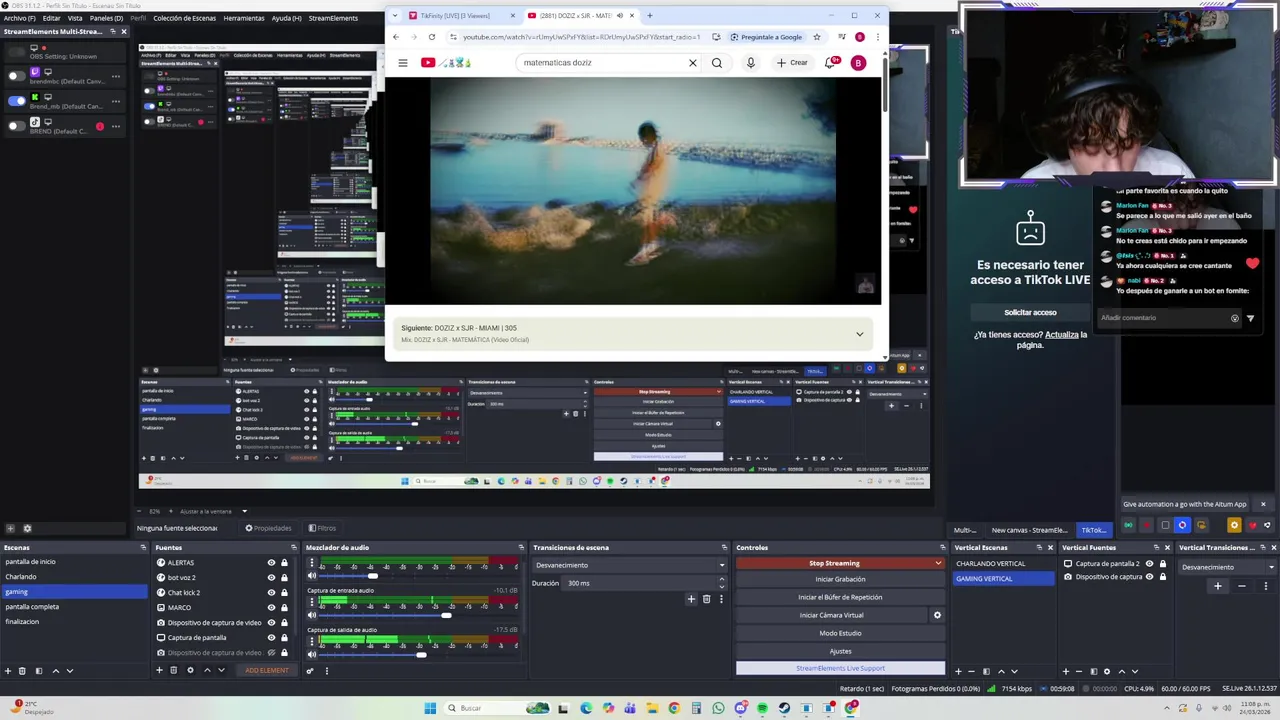Toggle visibility of bot voz 2 source
1280x720 pixels.
[271, 577]
